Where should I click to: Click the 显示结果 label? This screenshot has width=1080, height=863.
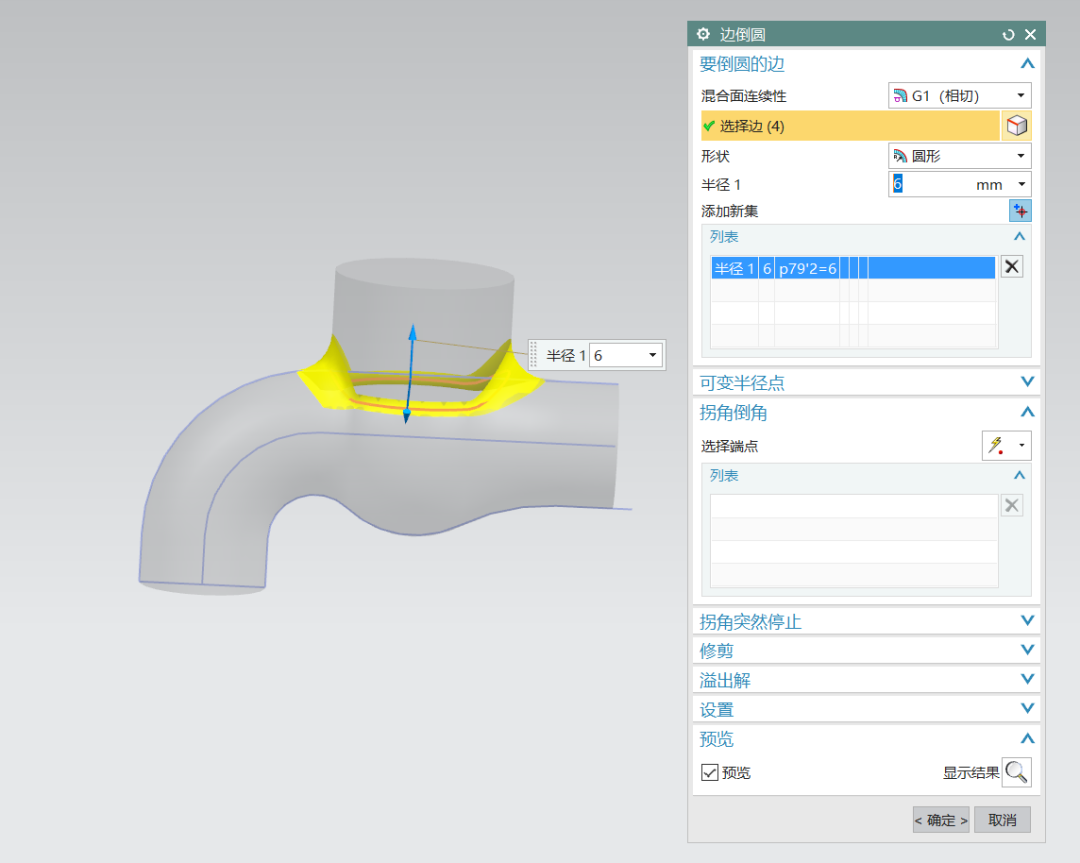point(970,773)
